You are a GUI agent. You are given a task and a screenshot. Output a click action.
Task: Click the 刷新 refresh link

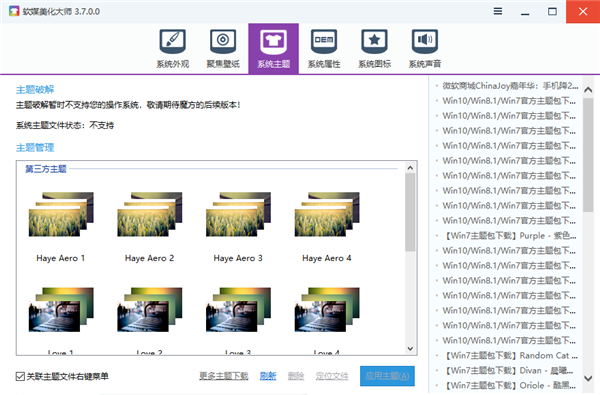268,376
